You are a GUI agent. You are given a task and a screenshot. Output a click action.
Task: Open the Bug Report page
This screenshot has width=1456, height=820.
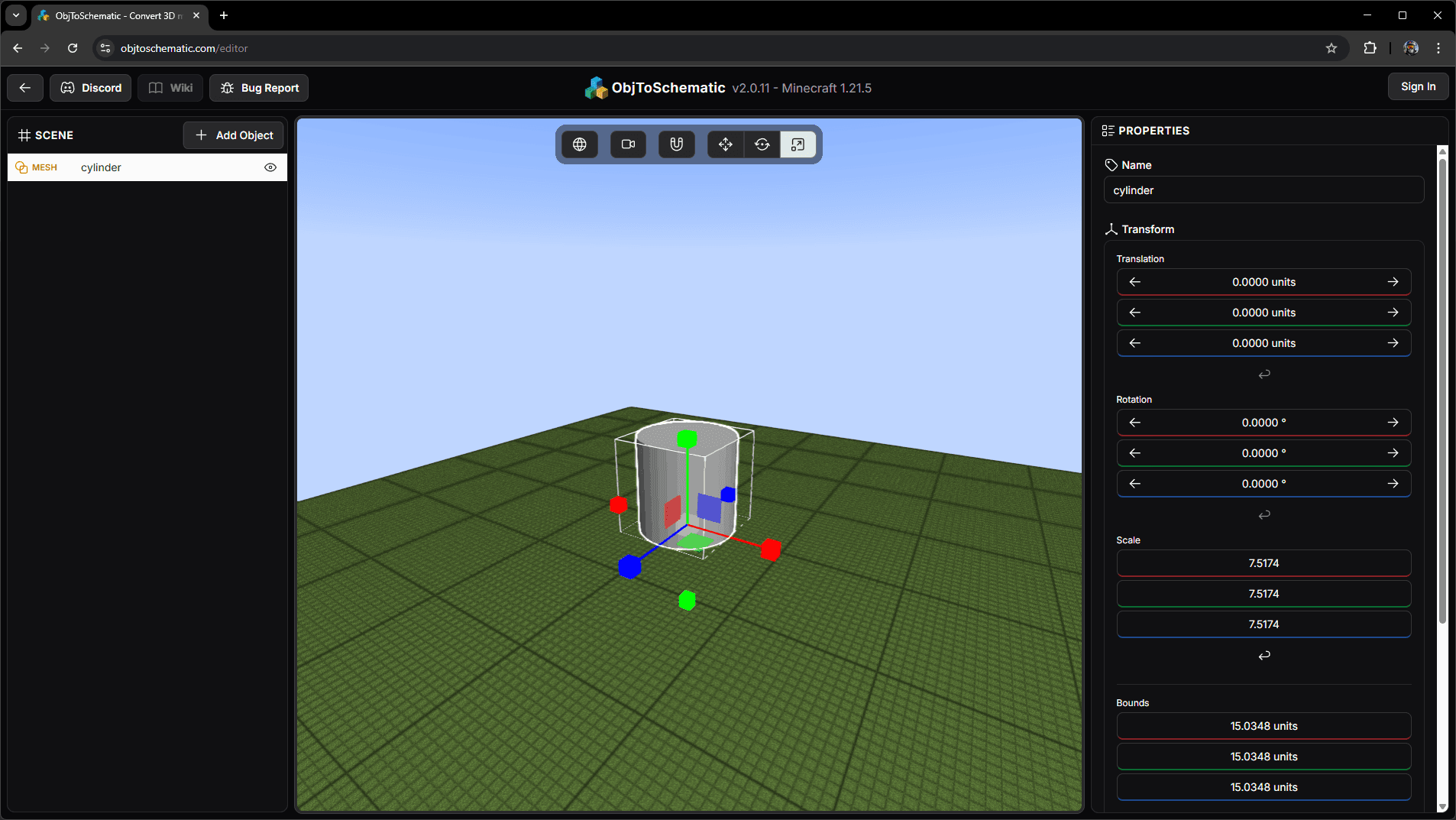pyautogui.click(x=258, y=87)
